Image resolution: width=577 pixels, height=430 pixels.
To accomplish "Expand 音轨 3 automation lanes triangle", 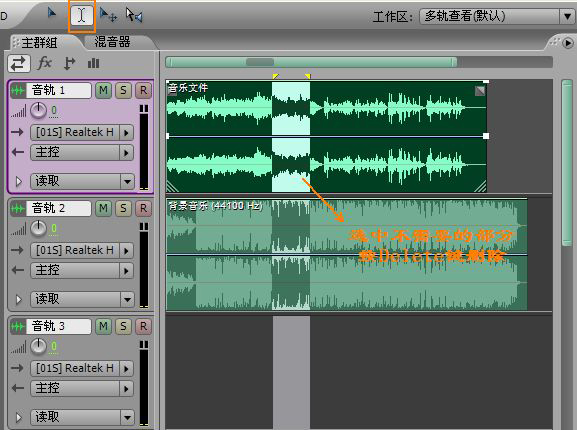I will 18,417.
